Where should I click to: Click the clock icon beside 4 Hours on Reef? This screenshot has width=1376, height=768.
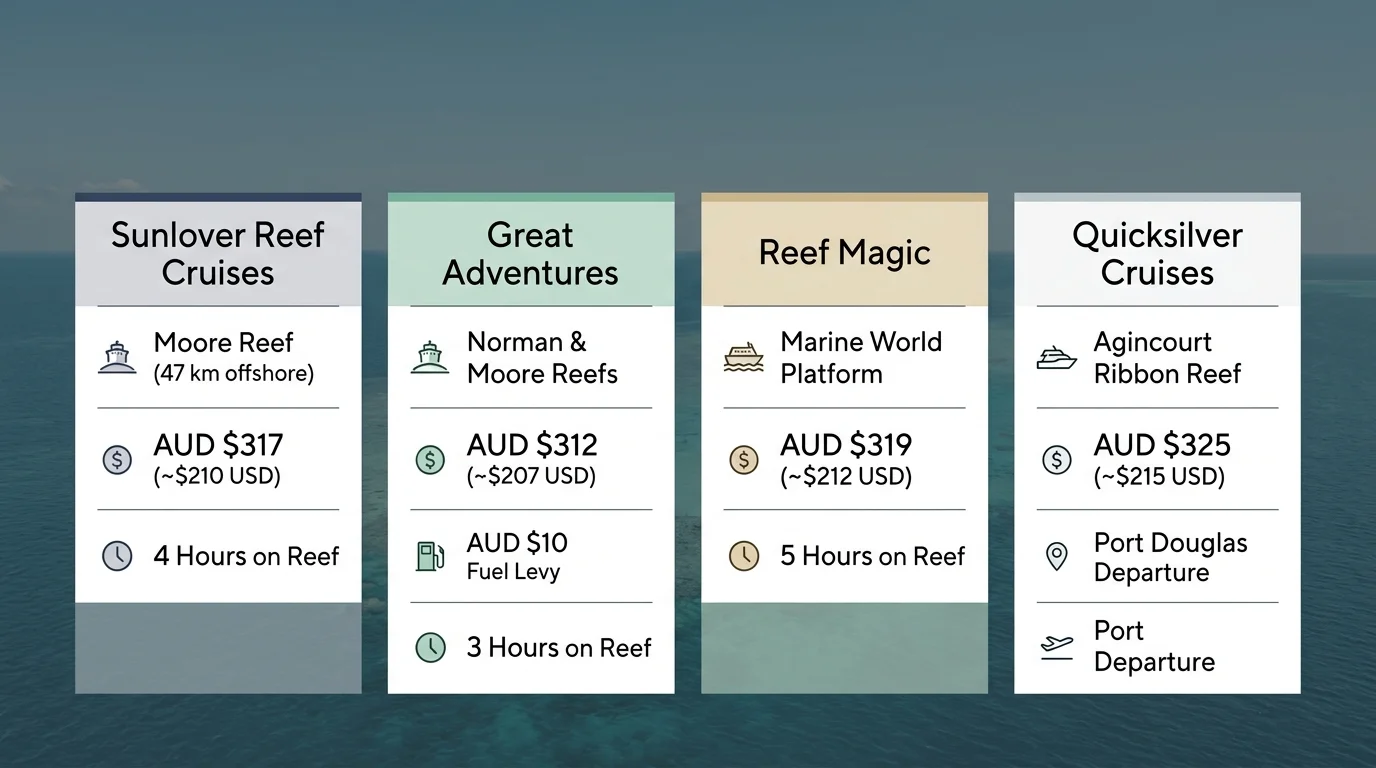[117, 556]
